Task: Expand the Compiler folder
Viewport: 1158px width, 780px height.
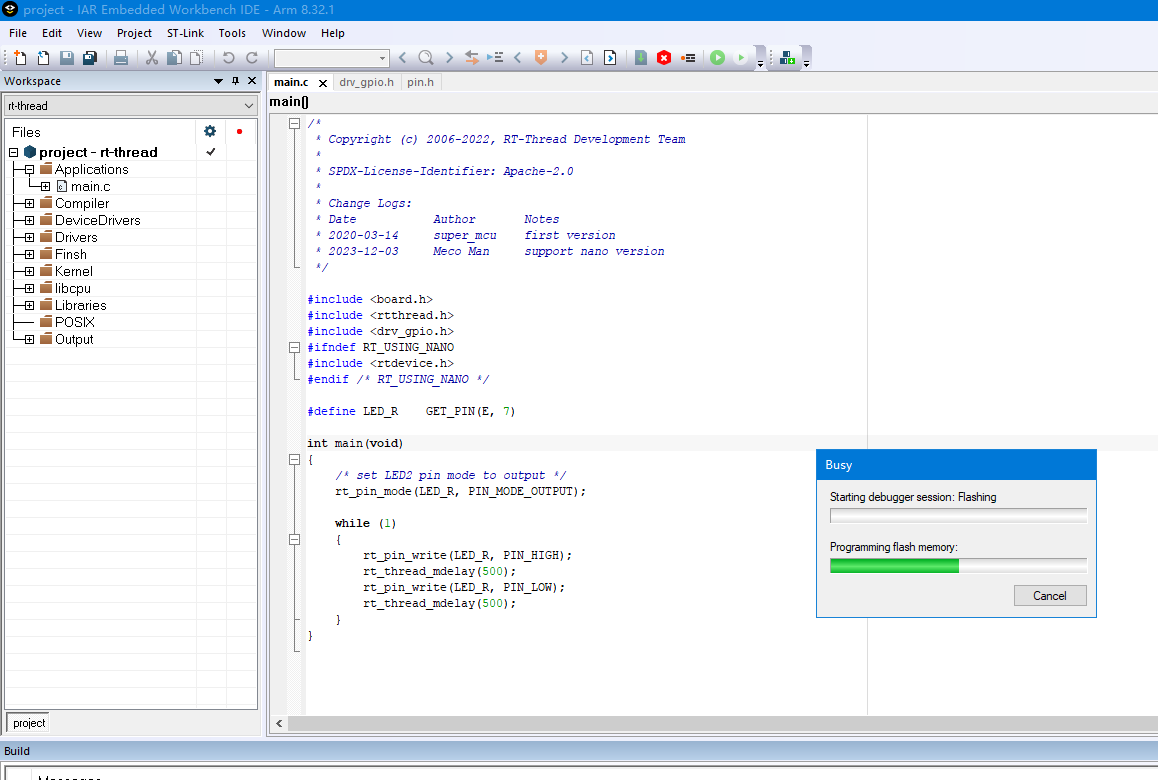Action: 30,203
